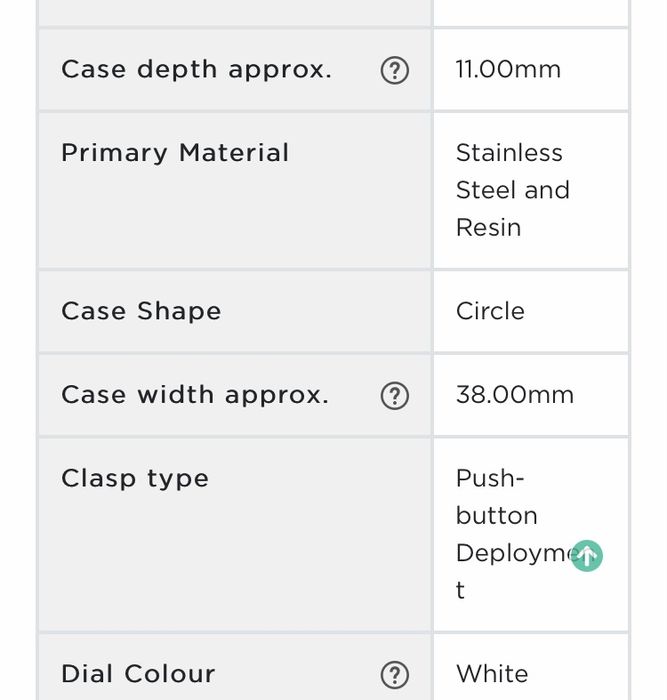
Task: Click the "Stainless Steel and Resin" value
Action: tap(512, 190)
